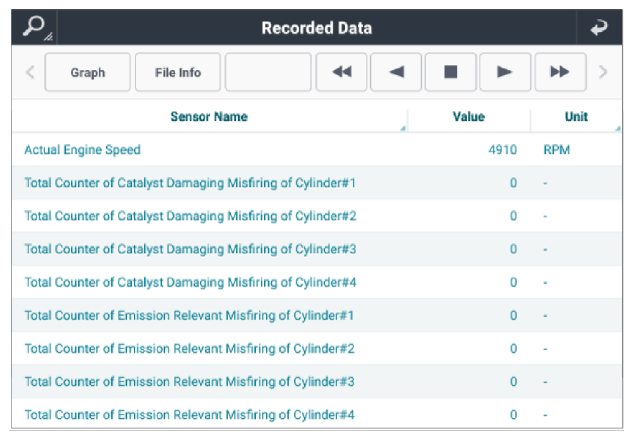Select Emission Relevant Misfiring of Cylinder#2
The width and height of the screenshot is (633, 440).
click(x=317, y=348)
